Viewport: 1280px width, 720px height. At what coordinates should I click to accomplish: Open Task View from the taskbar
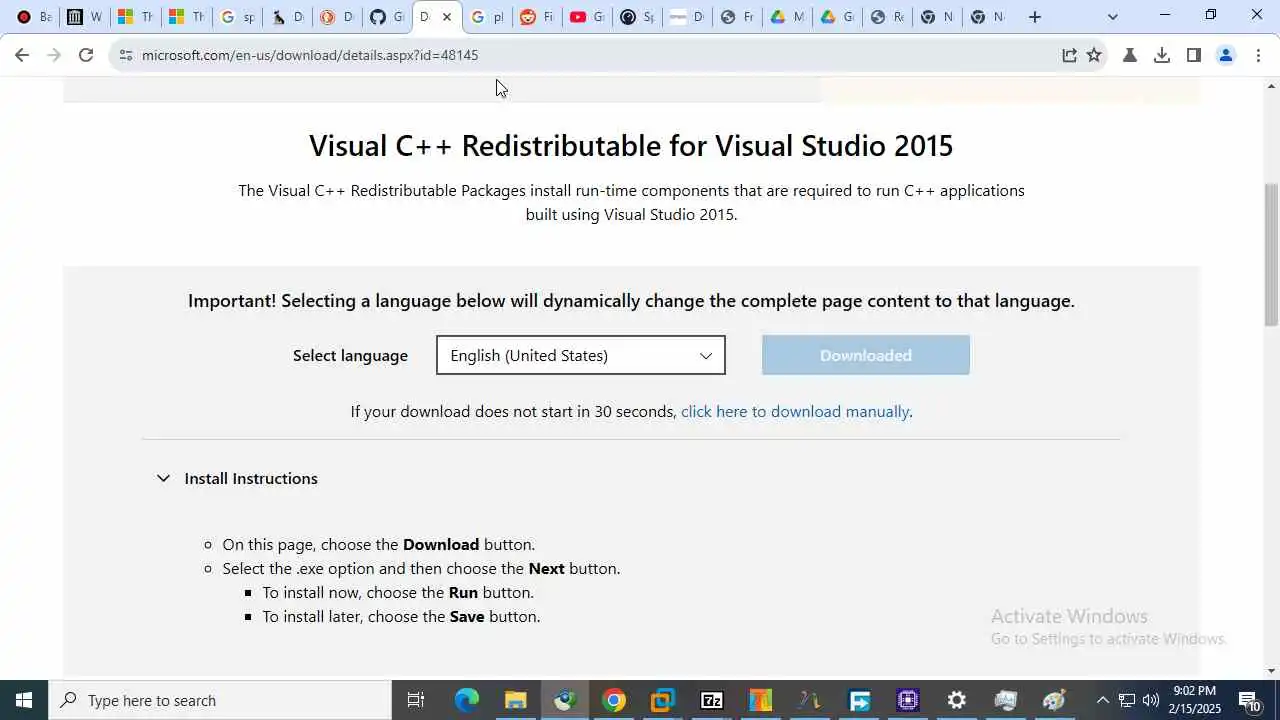(x=416, y=700)
